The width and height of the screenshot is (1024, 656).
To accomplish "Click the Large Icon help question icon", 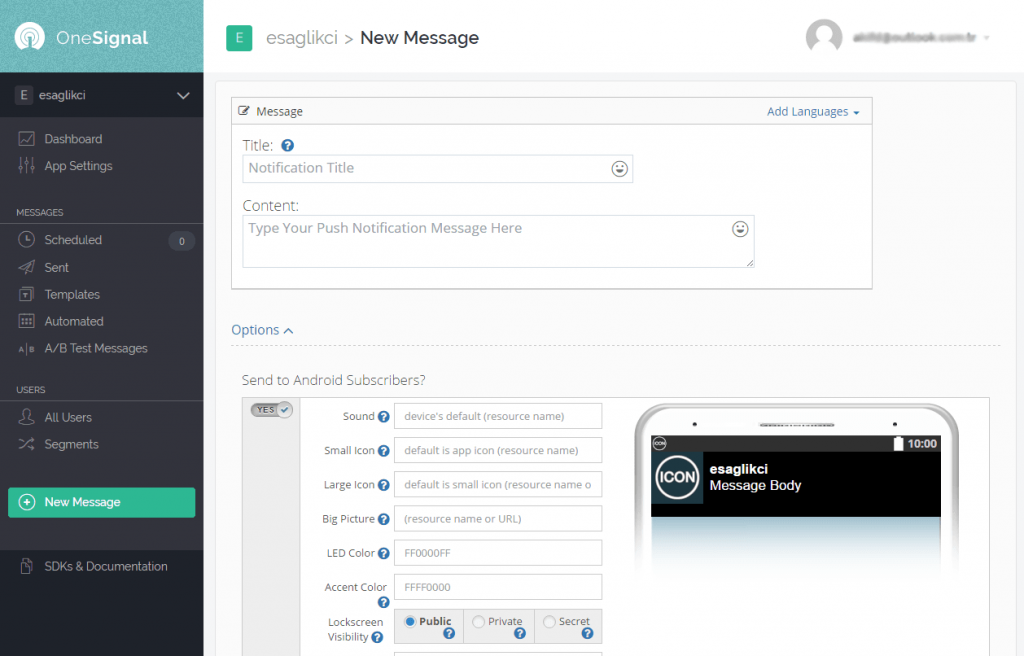I will pyautogui.click(x=383, y=485).
